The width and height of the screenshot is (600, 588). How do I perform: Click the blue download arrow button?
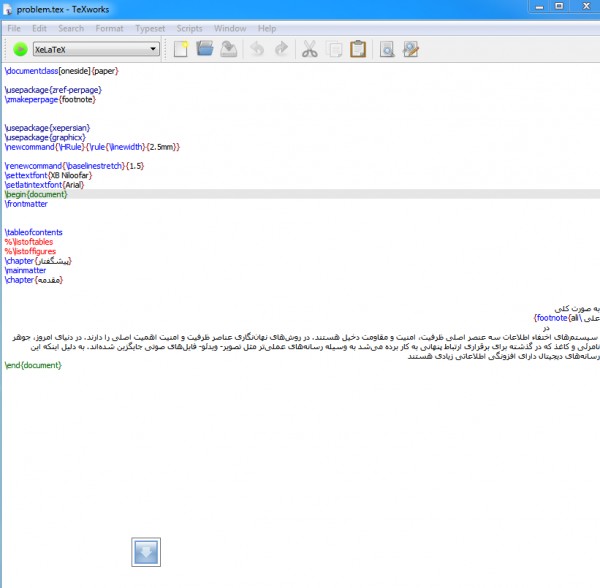point(146,552)
